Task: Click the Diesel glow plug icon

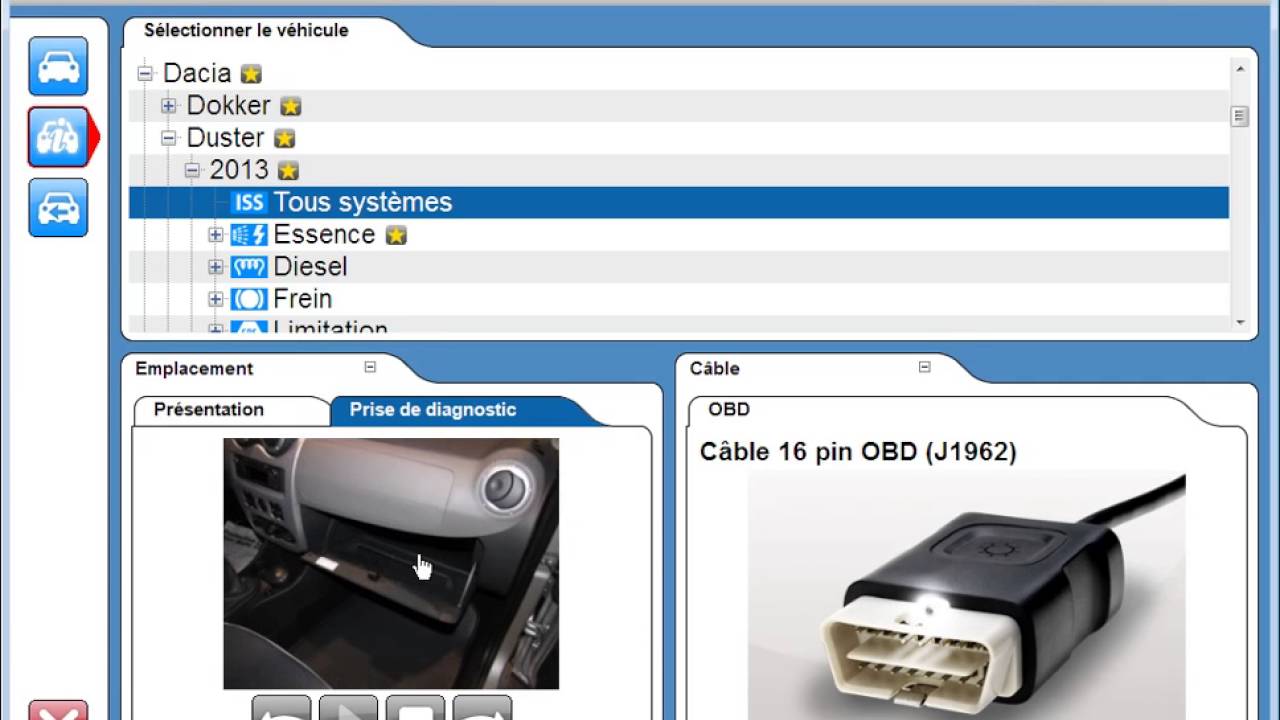Action: (x=249, y=267)
